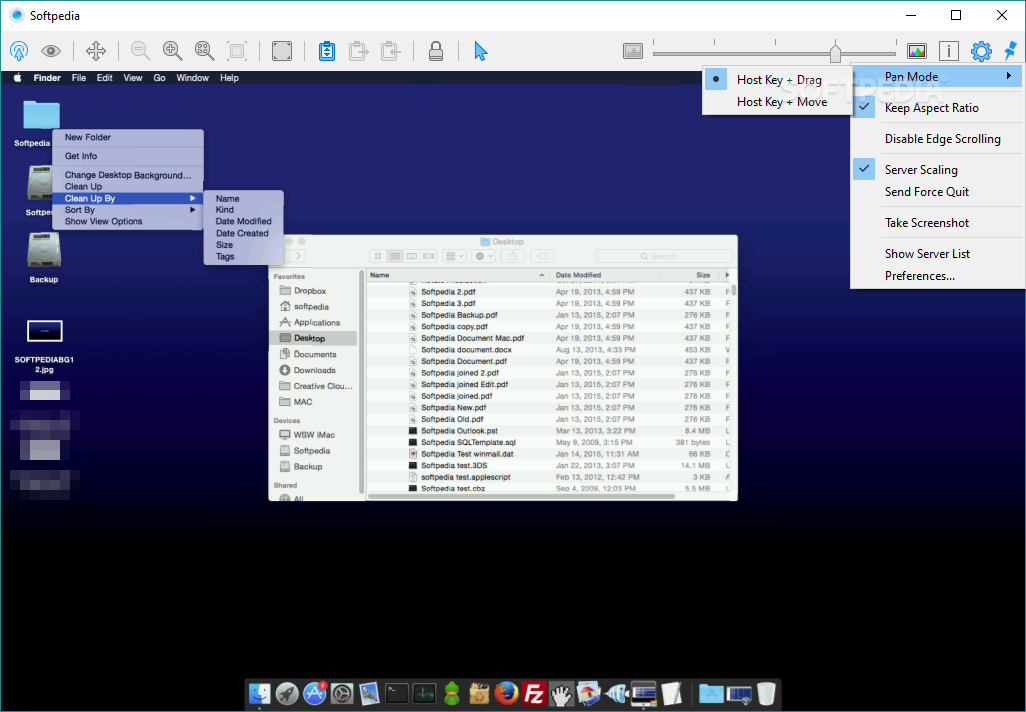Viewport: 1026px width, 712px height.
Task: Choose Get Info in context menu
Action: [128, 156]
